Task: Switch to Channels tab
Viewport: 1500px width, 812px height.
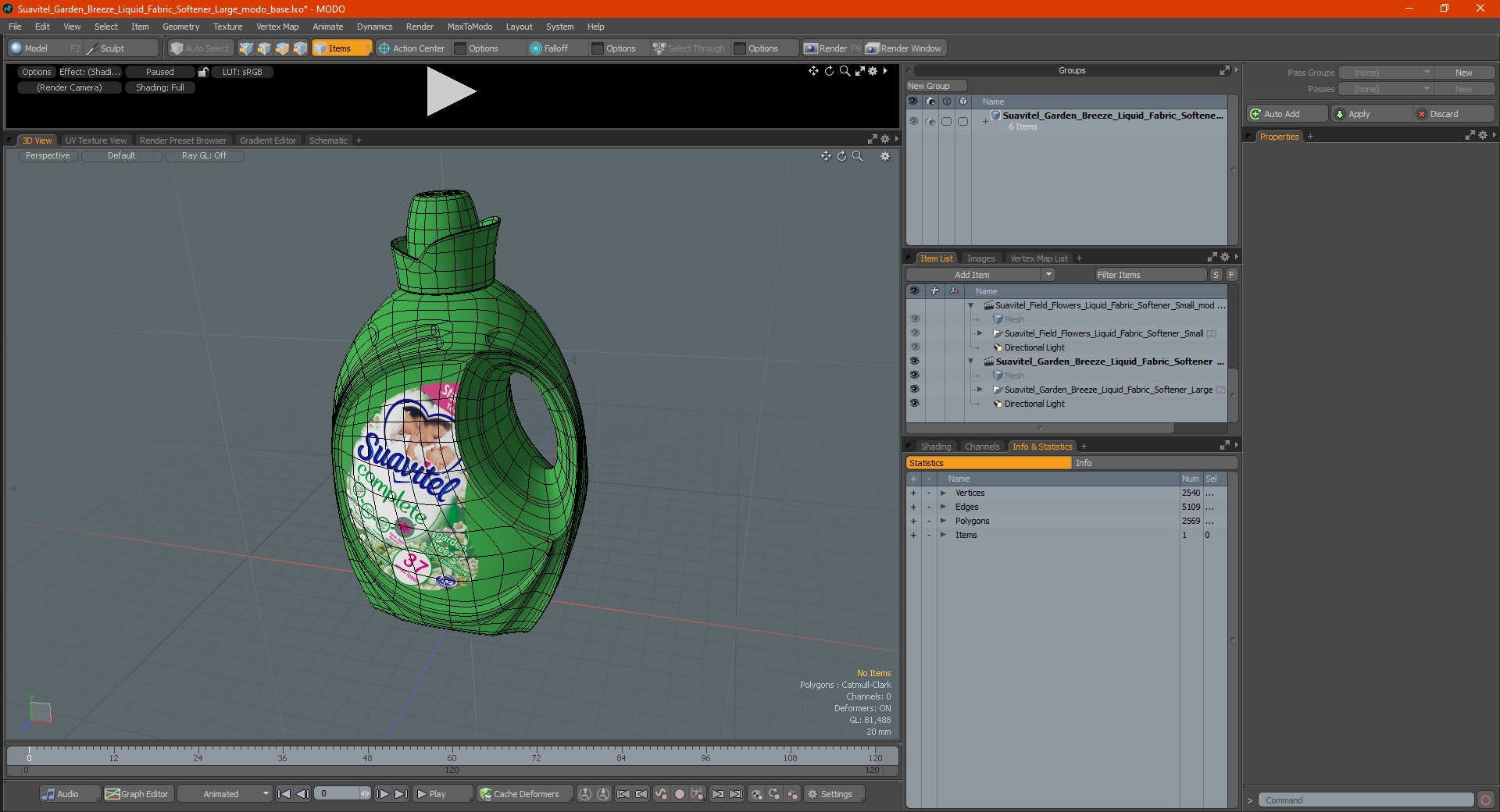Action: tap(981, 447)
